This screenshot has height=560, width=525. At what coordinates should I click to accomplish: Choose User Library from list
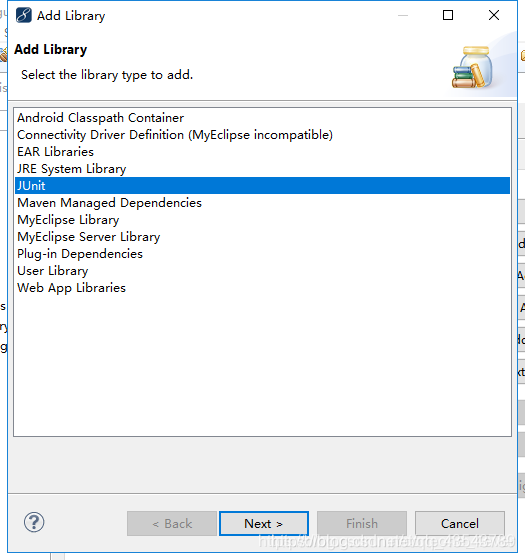[x=262, y=271]
